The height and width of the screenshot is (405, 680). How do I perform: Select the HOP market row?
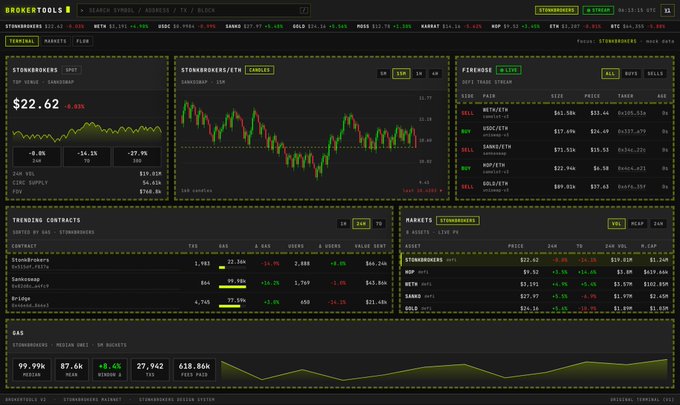click(x=536, y=272)
